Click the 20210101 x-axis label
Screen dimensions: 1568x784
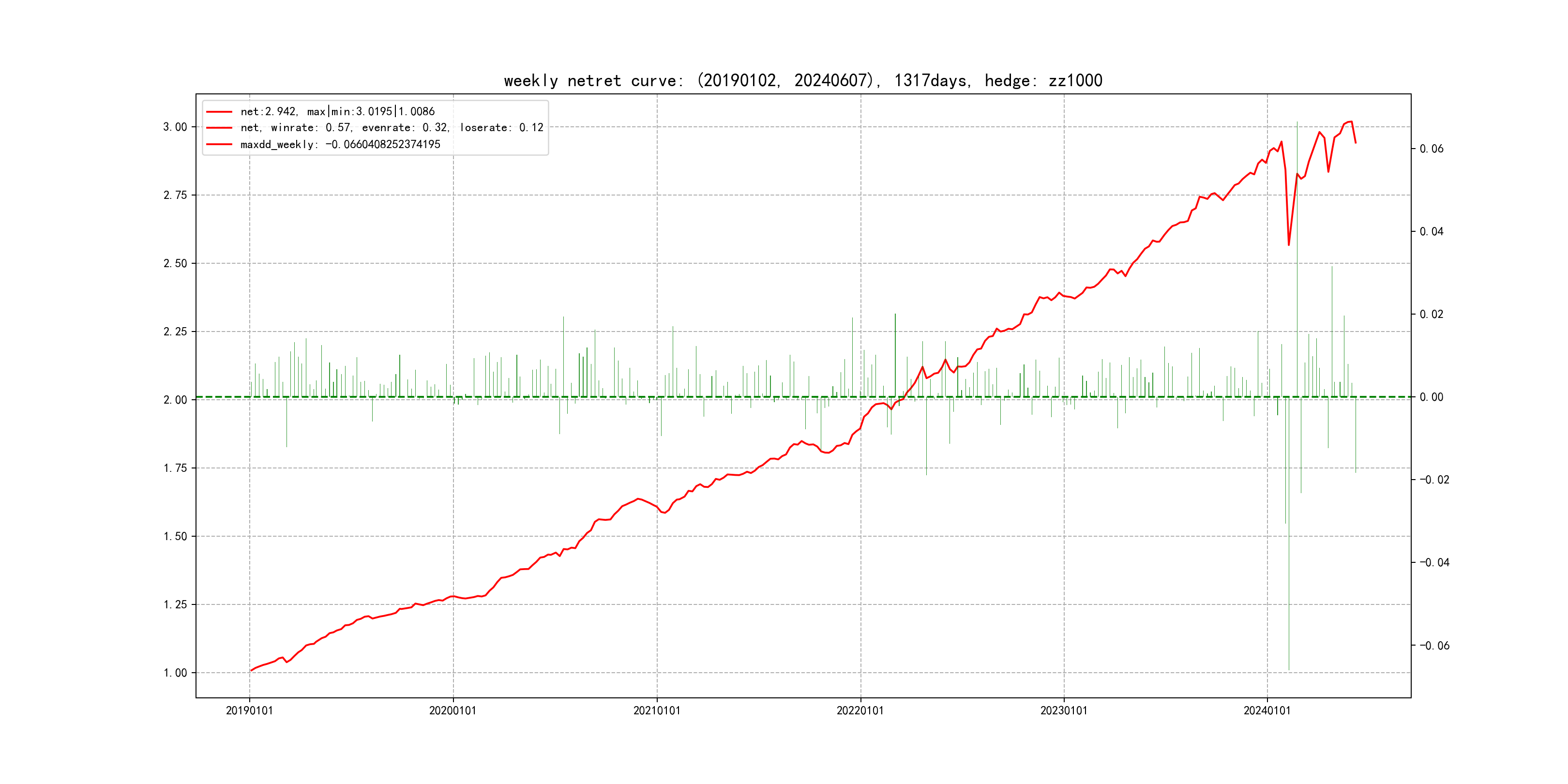point(657,711)
